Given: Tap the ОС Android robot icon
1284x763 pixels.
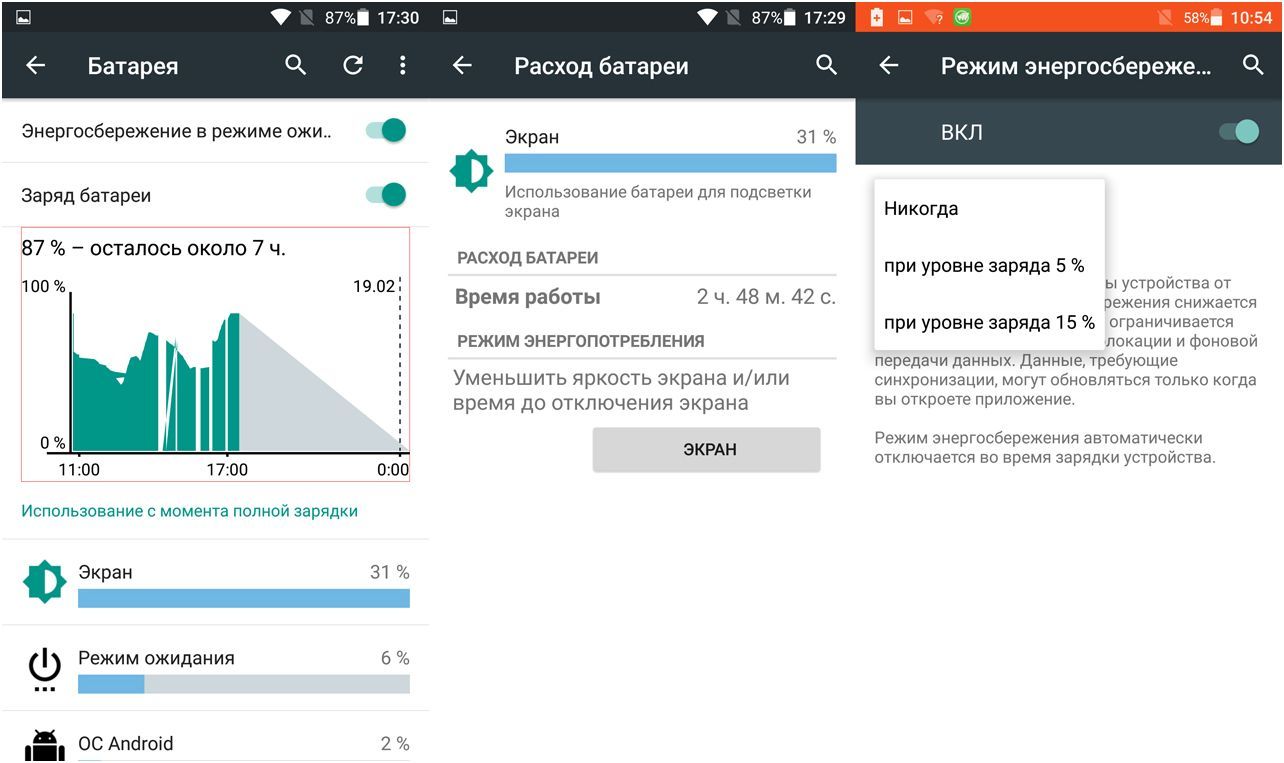Looking at the screenshot, I should click(43, 743).
